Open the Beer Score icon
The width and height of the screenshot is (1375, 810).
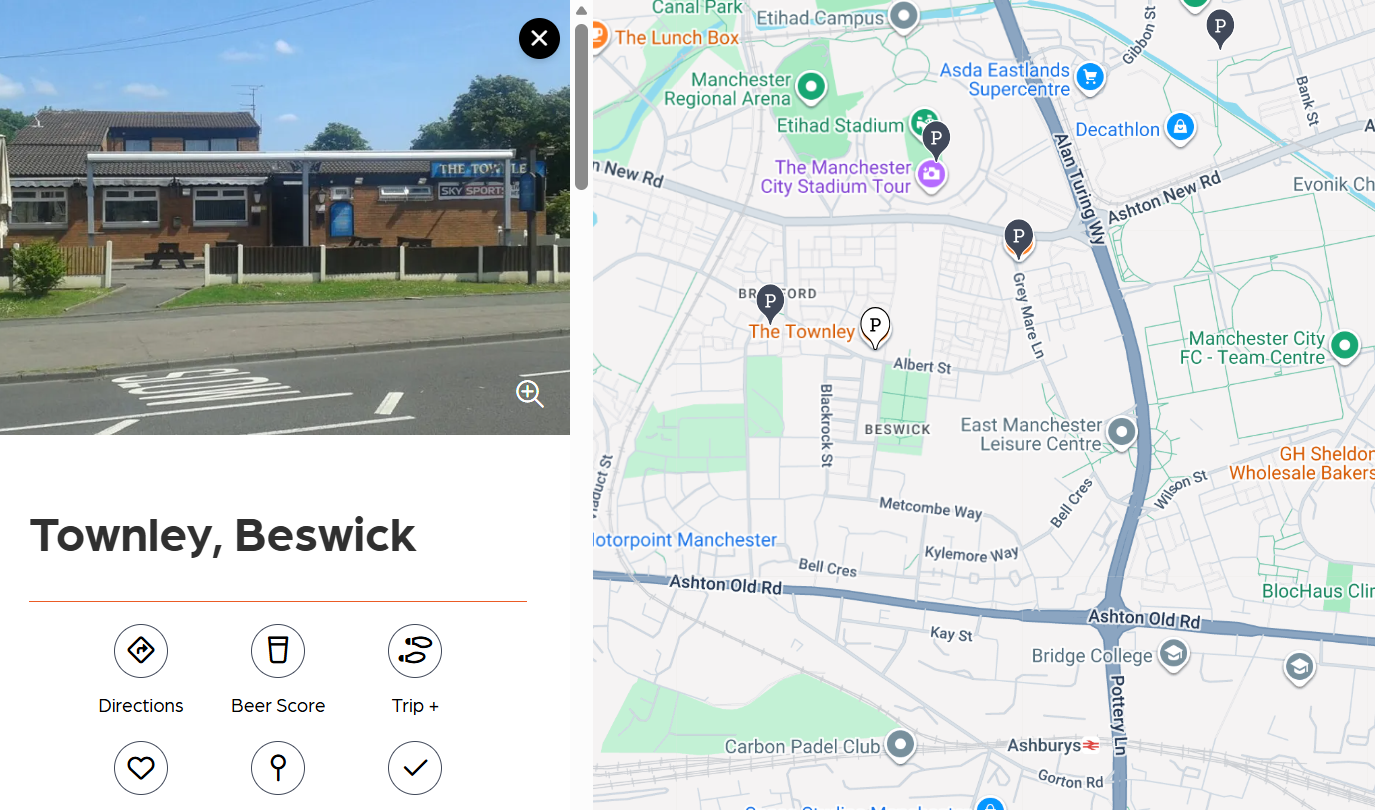(278, 652)
